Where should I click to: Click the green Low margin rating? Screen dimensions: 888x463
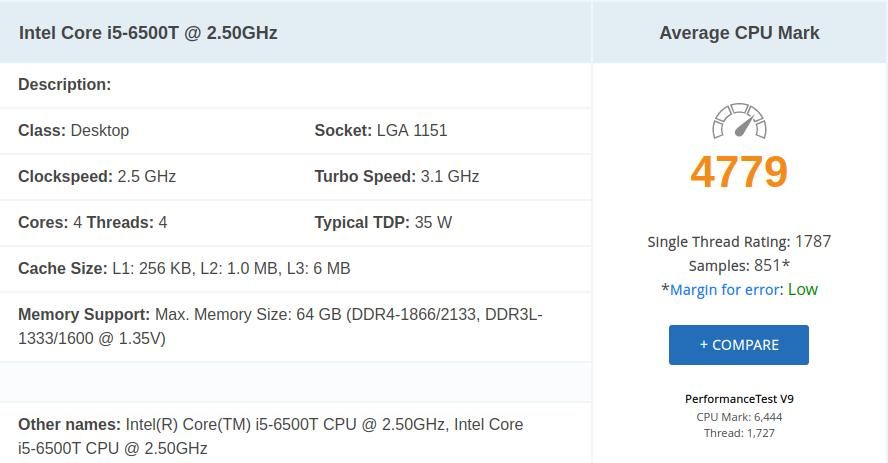[x=802, y=290]
